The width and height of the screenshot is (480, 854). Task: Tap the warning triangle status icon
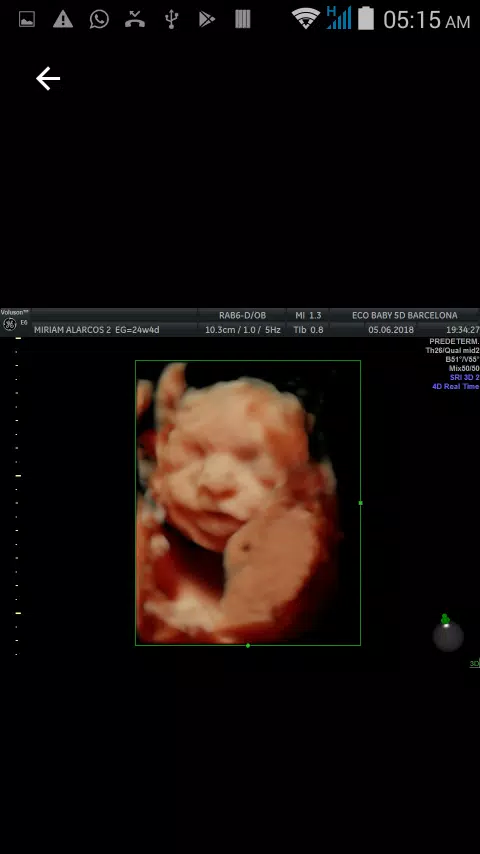coord(63,19)
